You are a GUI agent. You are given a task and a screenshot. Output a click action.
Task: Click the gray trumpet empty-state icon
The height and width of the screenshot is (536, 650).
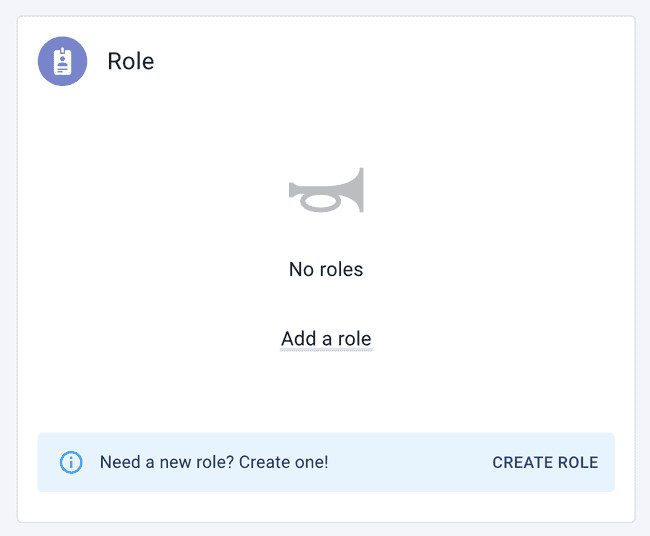click(326, 191)
